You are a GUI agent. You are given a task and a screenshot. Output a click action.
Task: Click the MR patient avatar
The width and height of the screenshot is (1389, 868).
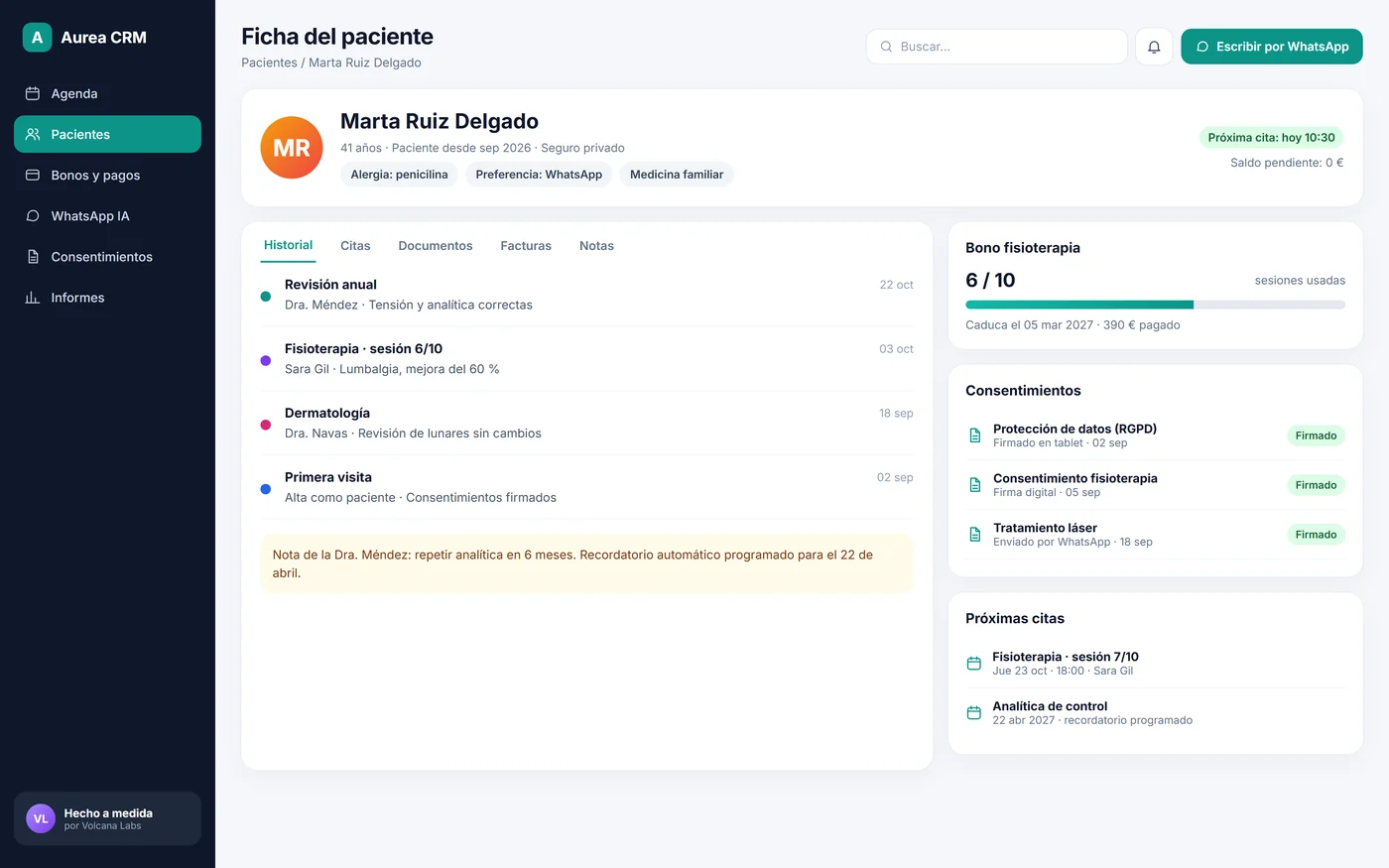pyautogui.click(x=292, y=148)
